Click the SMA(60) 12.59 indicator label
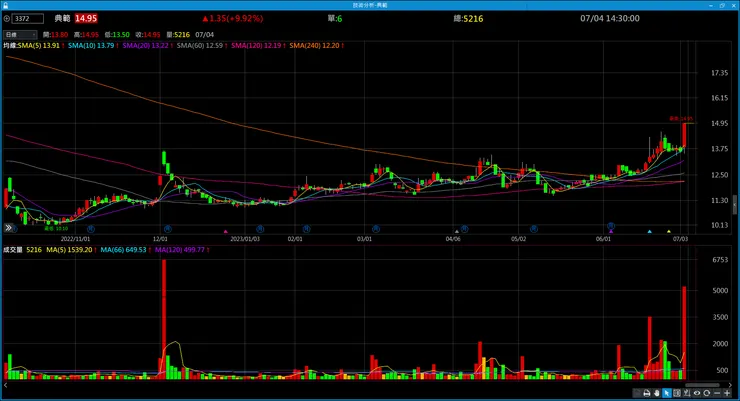Image resolution: width=740 pixels, height=401 pixels. [x=200, y=46]
